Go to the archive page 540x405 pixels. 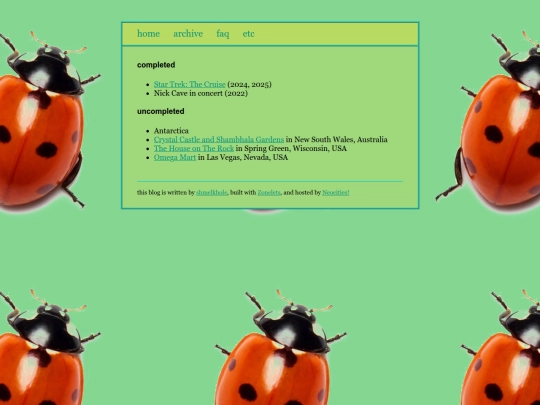[188, 34]
